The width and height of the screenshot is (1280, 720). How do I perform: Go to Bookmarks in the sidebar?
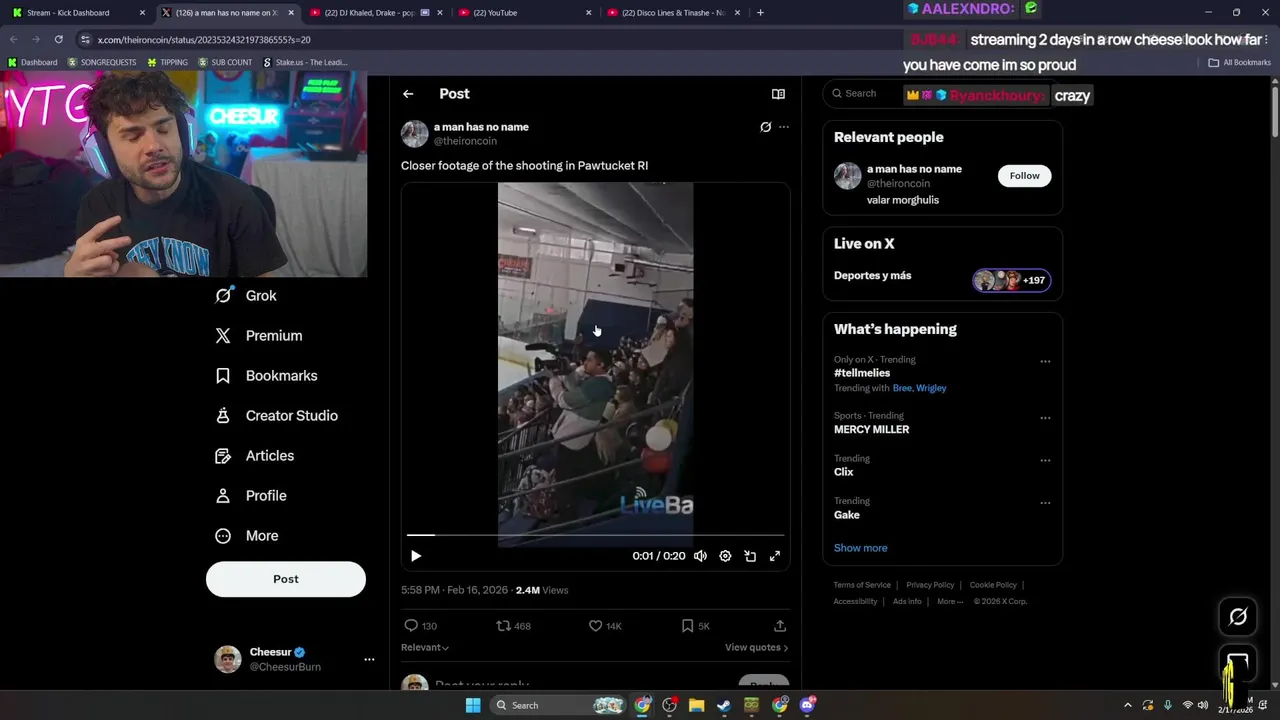coord(266,376)
